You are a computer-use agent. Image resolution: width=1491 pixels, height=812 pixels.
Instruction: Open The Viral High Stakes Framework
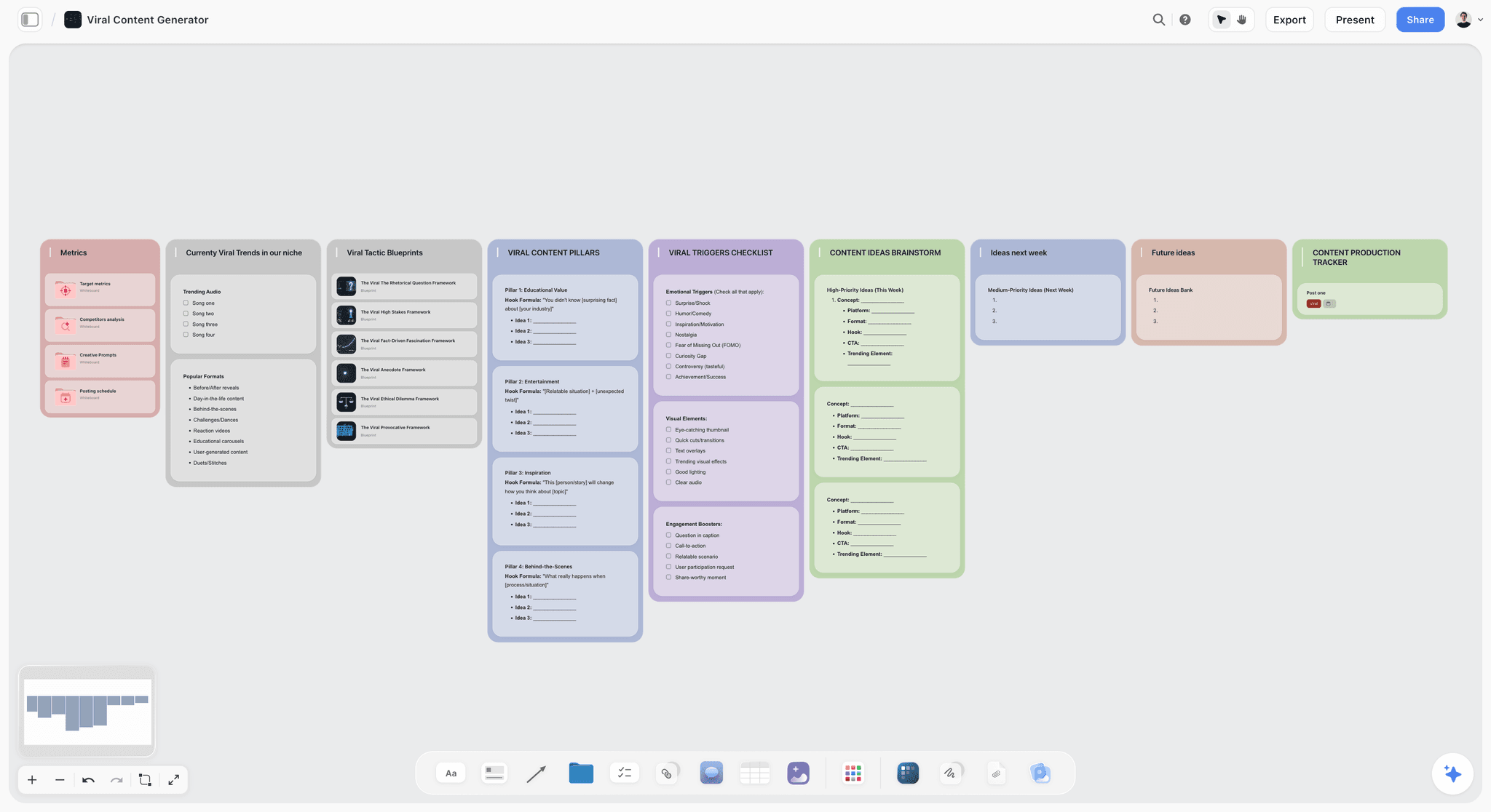click(x=404, y=315)
